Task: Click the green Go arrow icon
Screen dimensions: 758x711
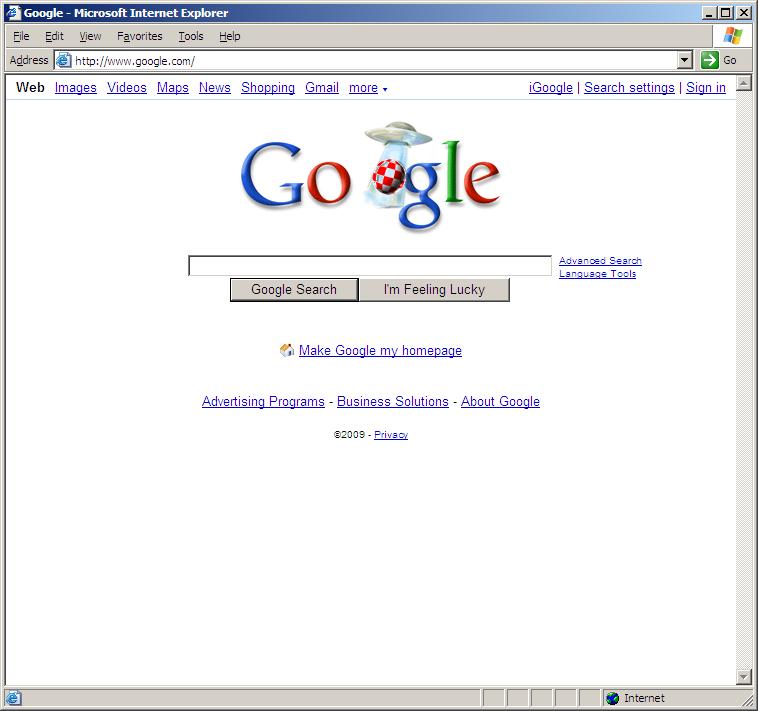Action: tap(709, 60)
